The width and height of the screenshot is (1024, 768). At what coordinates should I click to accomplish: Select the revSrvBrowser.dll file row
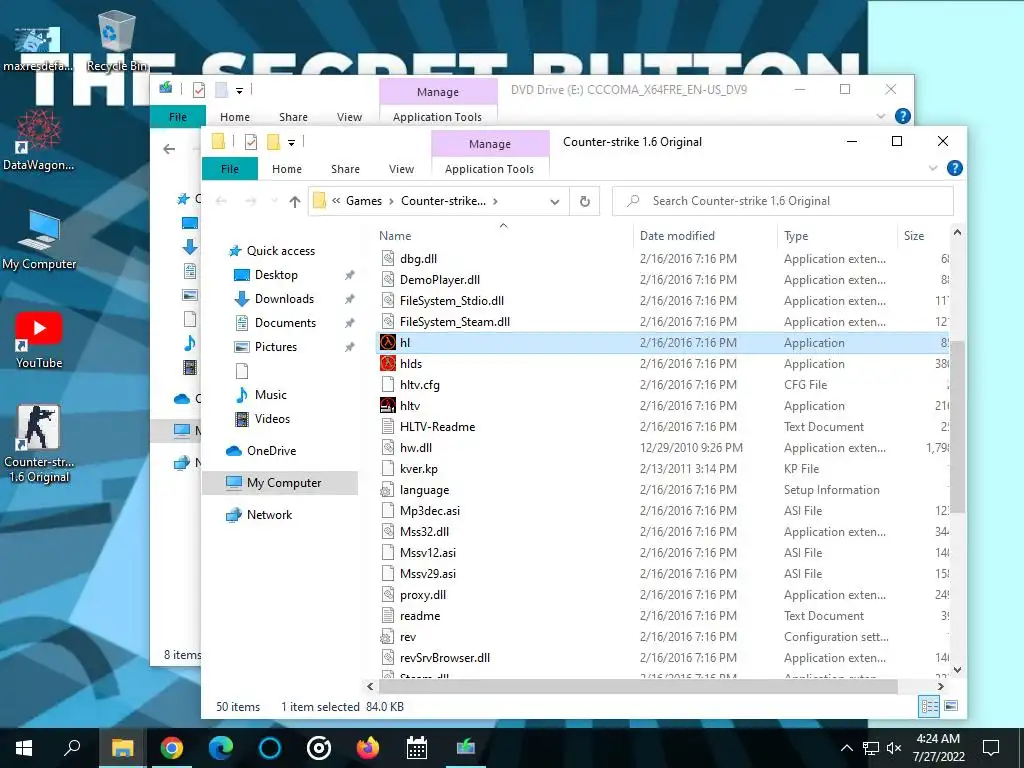[663, 657]
